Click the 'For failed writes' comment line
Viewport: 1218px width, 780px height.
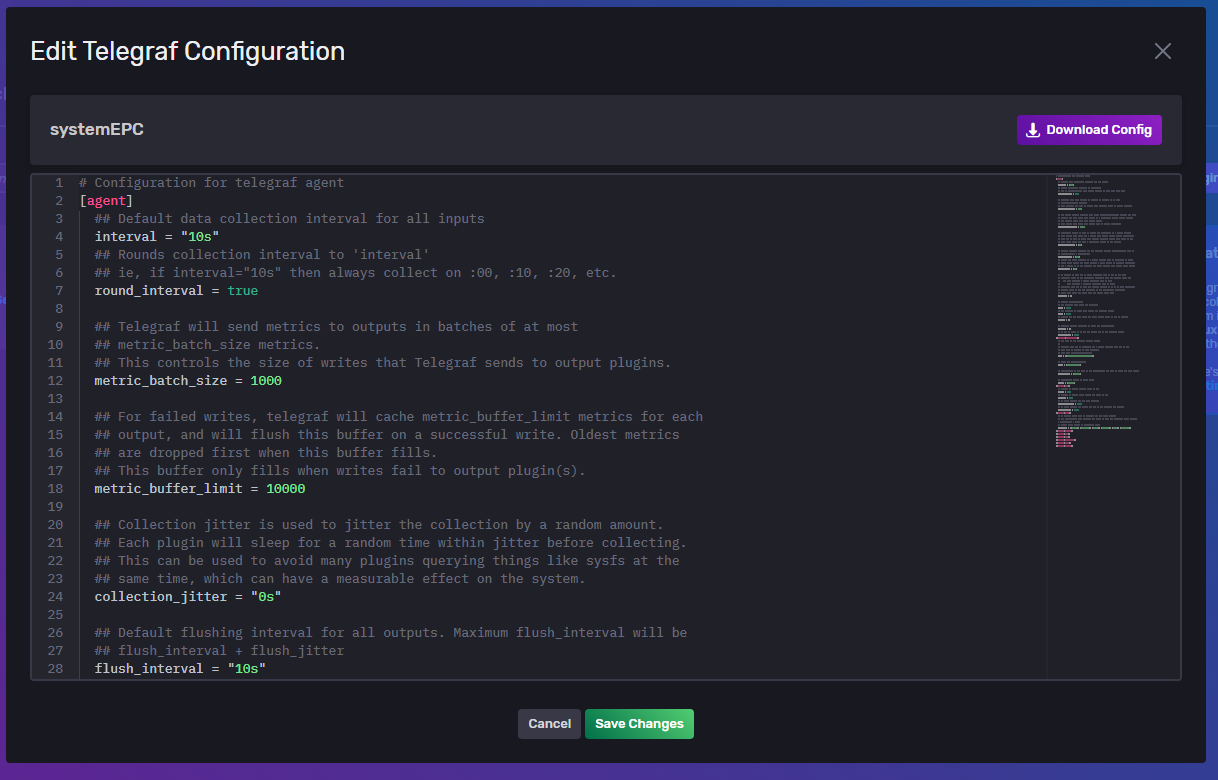(x=399, y=417)
